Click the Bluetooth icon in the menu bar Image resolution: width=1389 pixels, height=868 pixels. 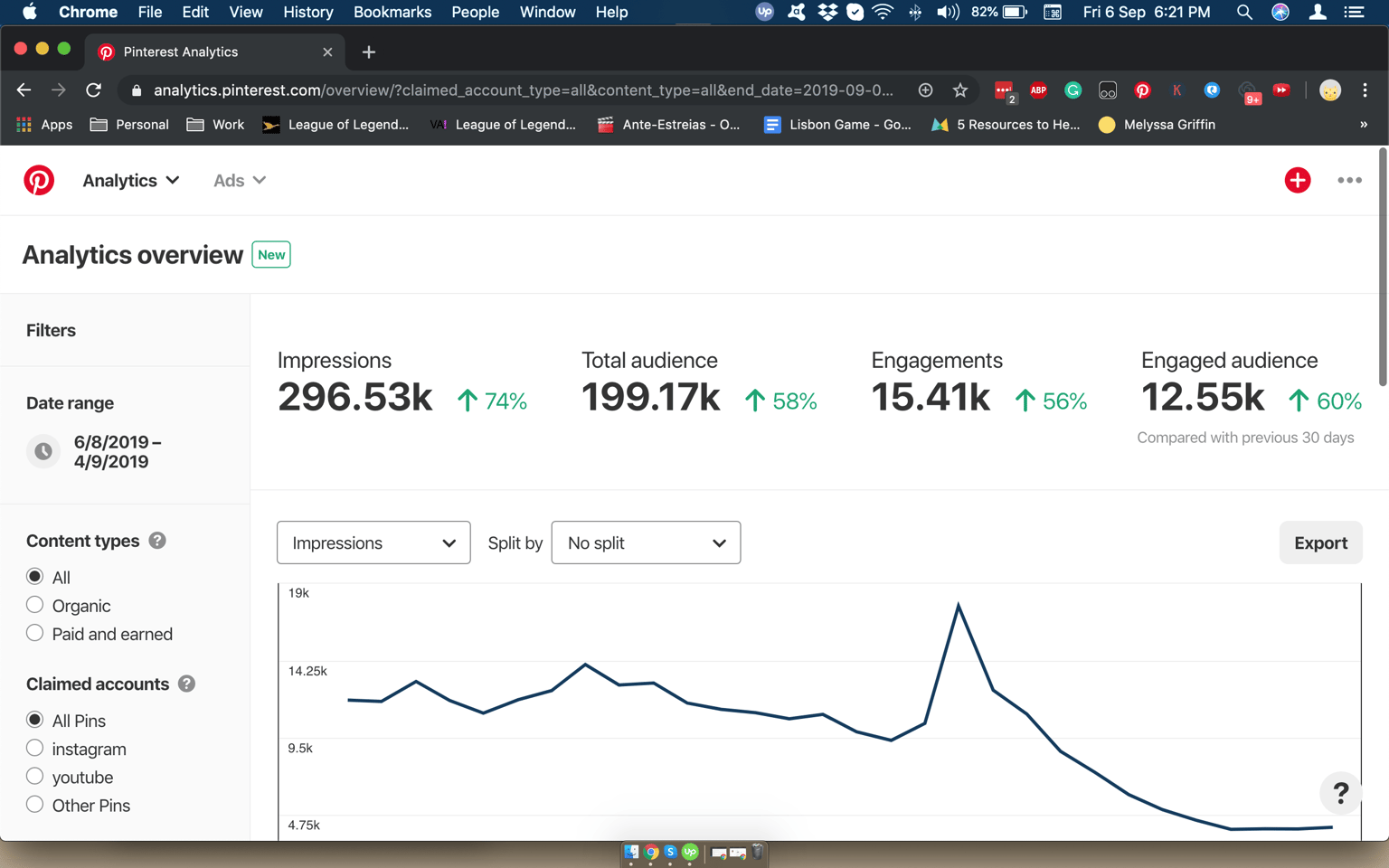pos(915,12)
